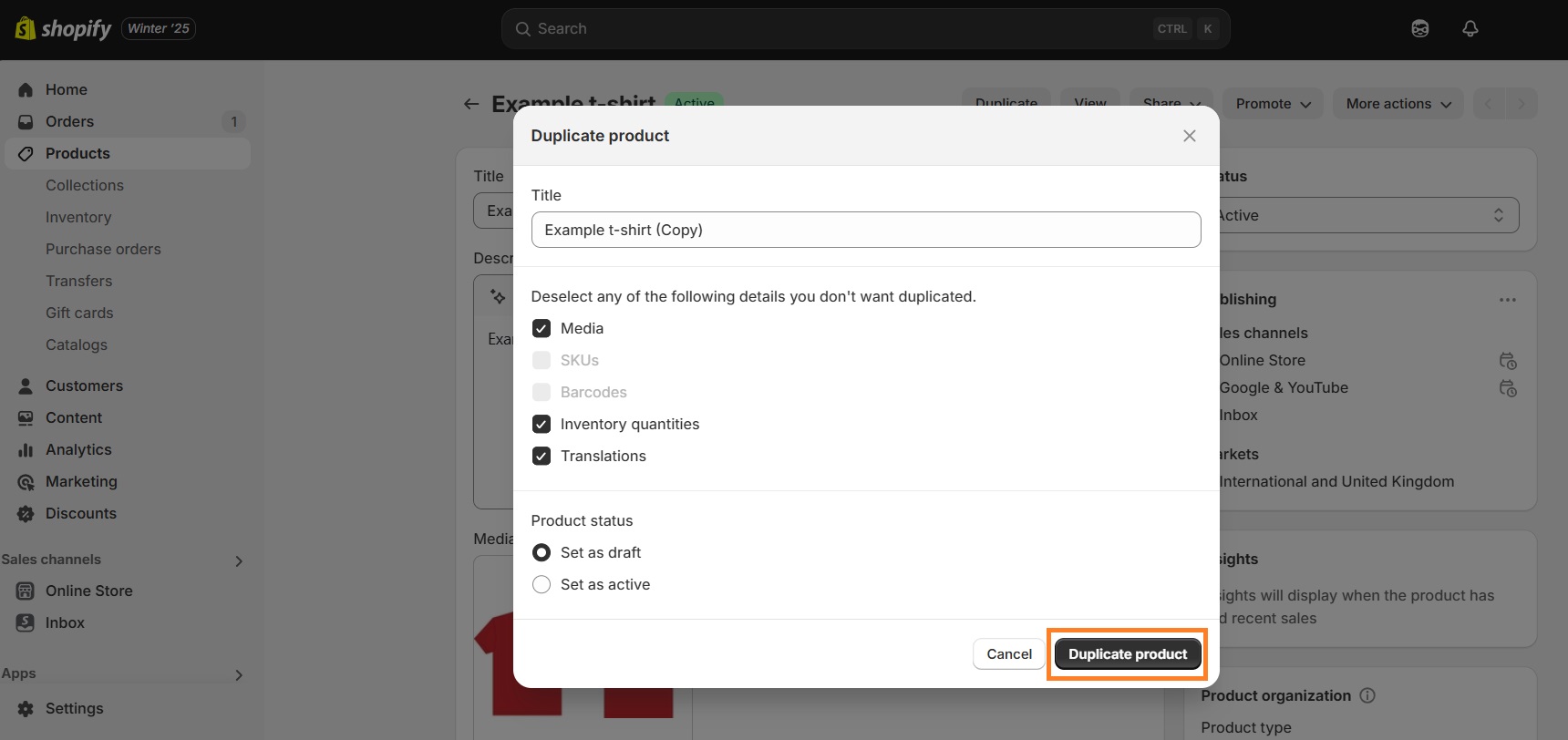Open Discounts badge icon
This screenshot has height=740, width=1568.
26,513
